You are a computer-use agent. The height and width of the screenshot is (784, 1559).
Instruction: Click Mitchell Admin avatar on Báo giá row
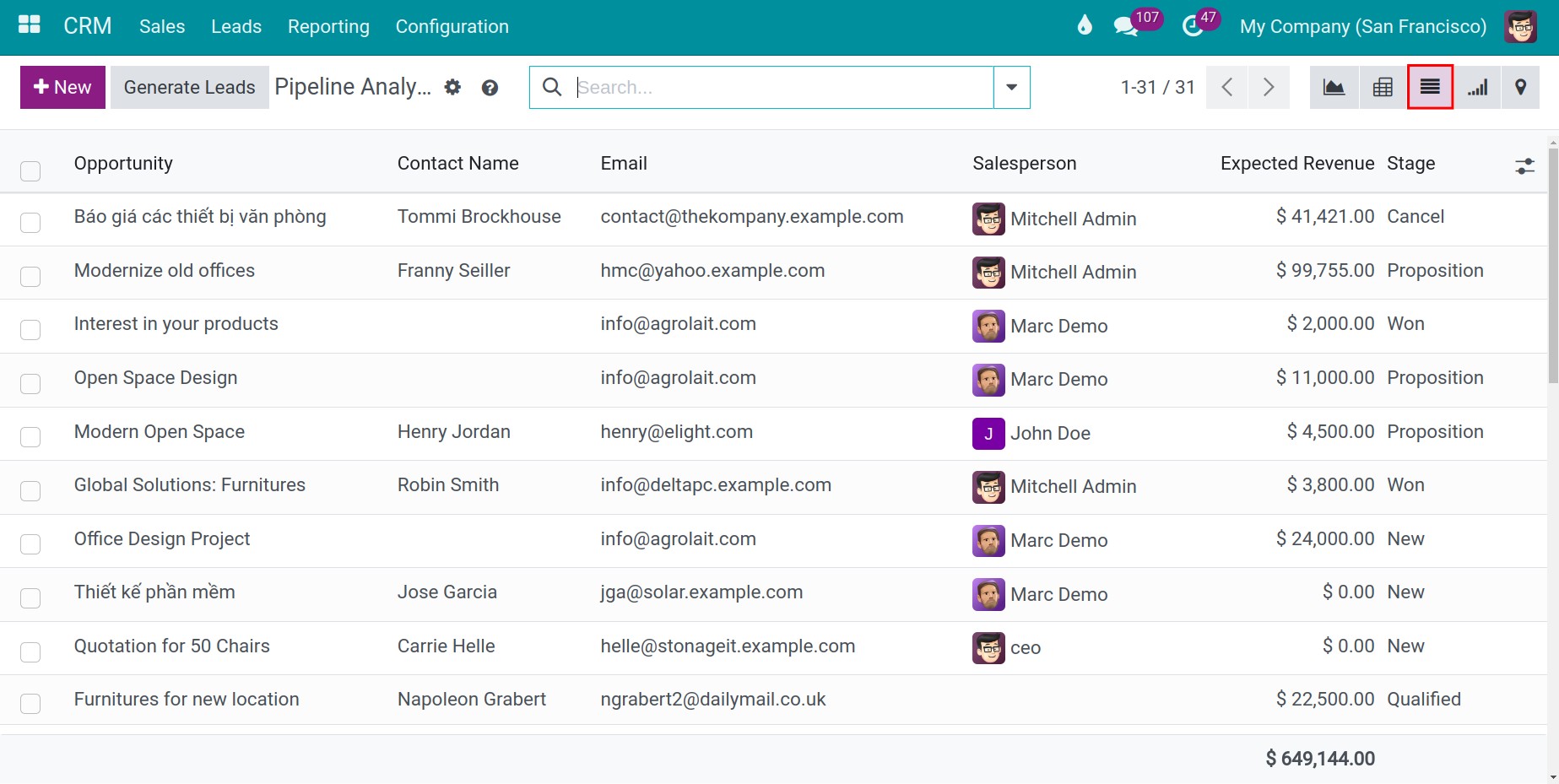pyautogui.click(x=988, y=219)
